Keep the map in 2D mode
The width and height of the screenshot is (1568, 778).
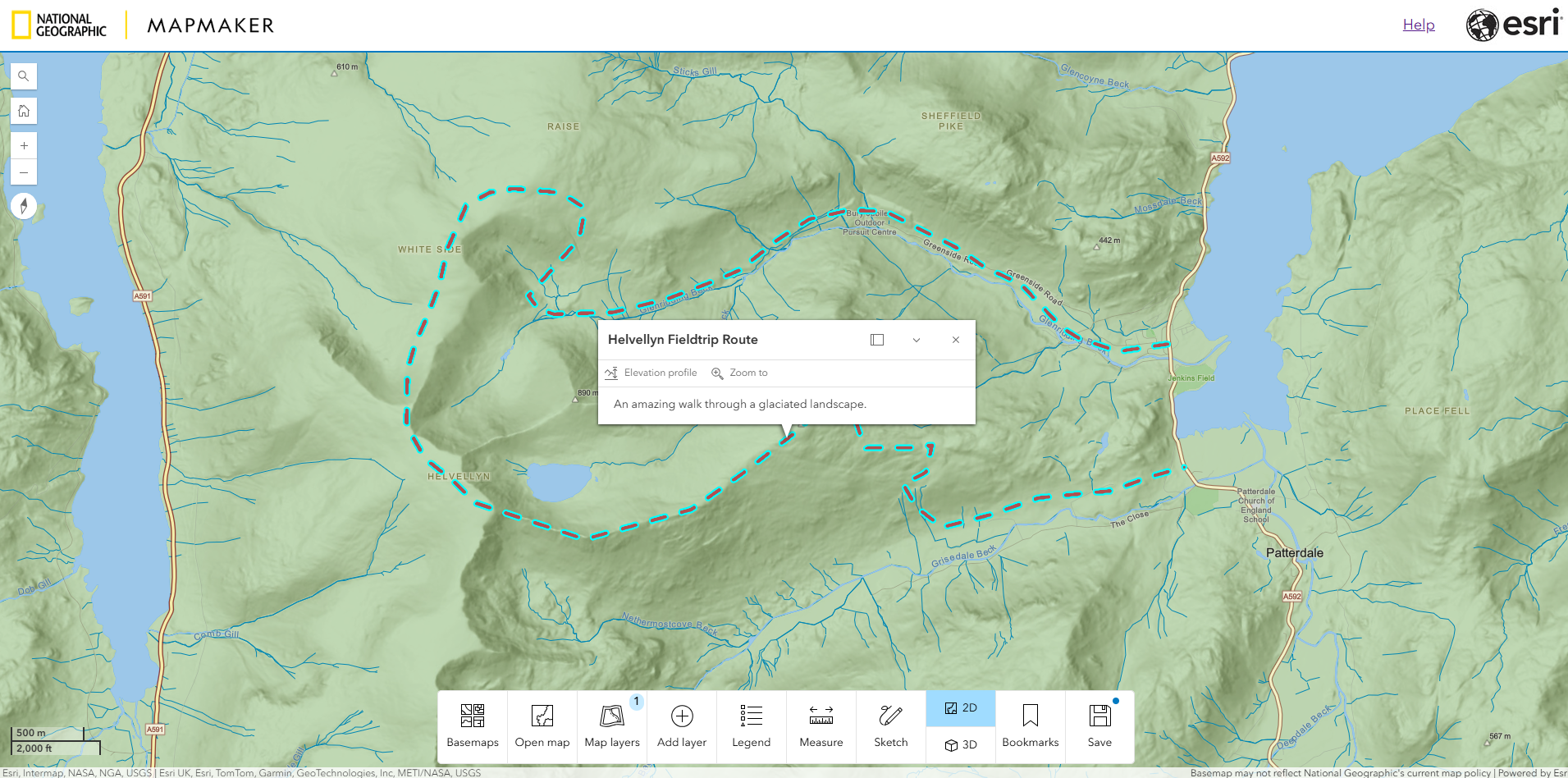pos(960,707)
